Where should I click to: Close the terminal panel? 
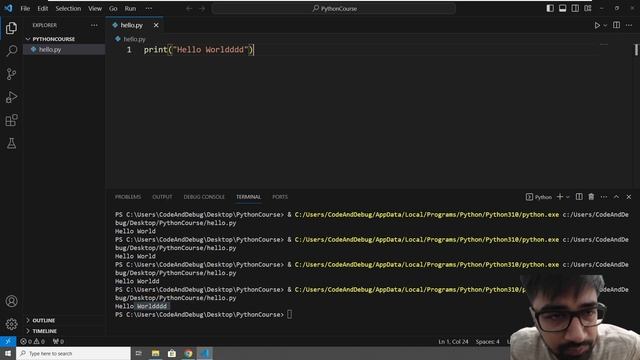point(629,197)
